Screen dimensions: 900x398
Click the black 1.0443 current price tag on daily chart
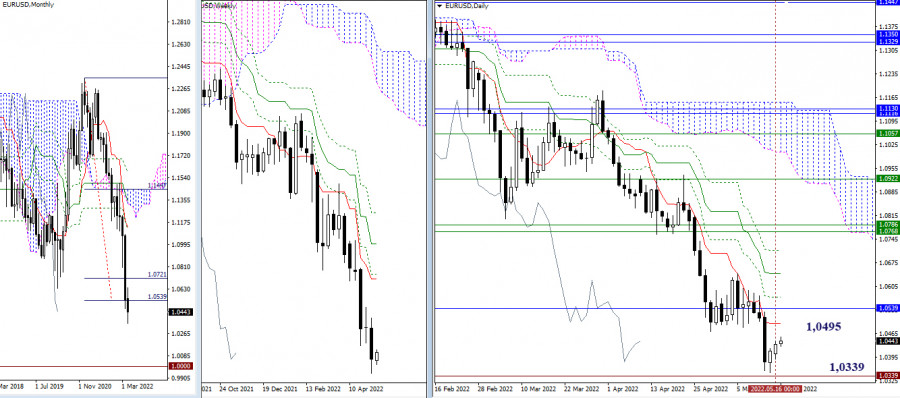point(887,341)
